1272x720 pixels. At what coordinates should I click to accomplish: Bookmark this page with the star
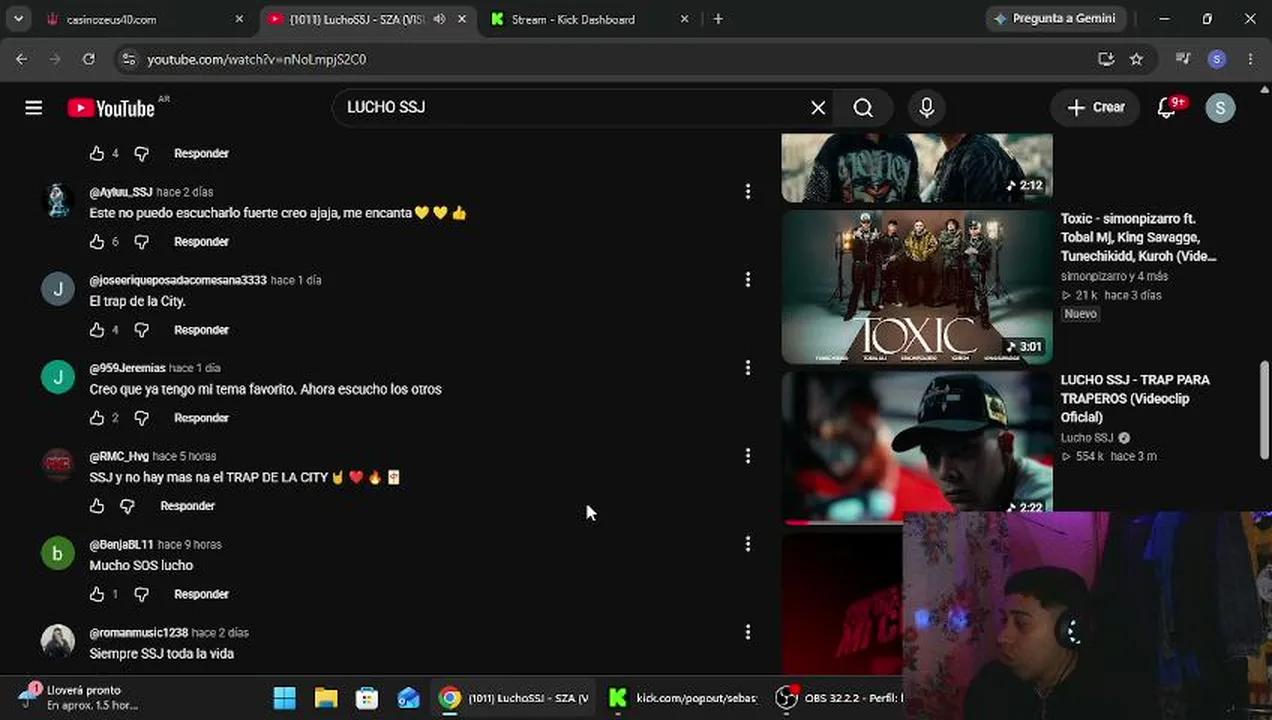point(1136,59)
